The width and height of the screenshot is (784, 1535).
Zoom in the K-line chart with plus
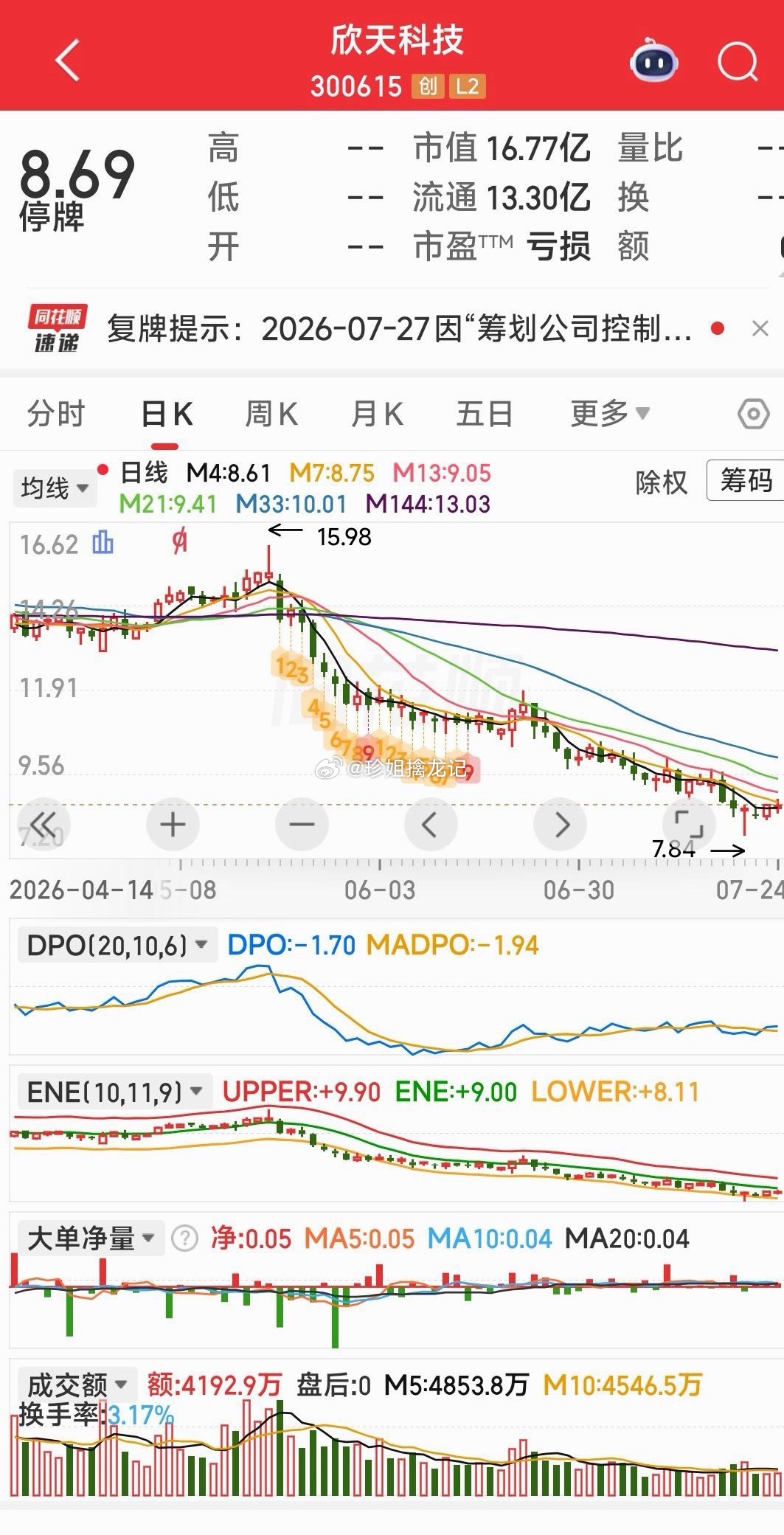pos(173,824)
